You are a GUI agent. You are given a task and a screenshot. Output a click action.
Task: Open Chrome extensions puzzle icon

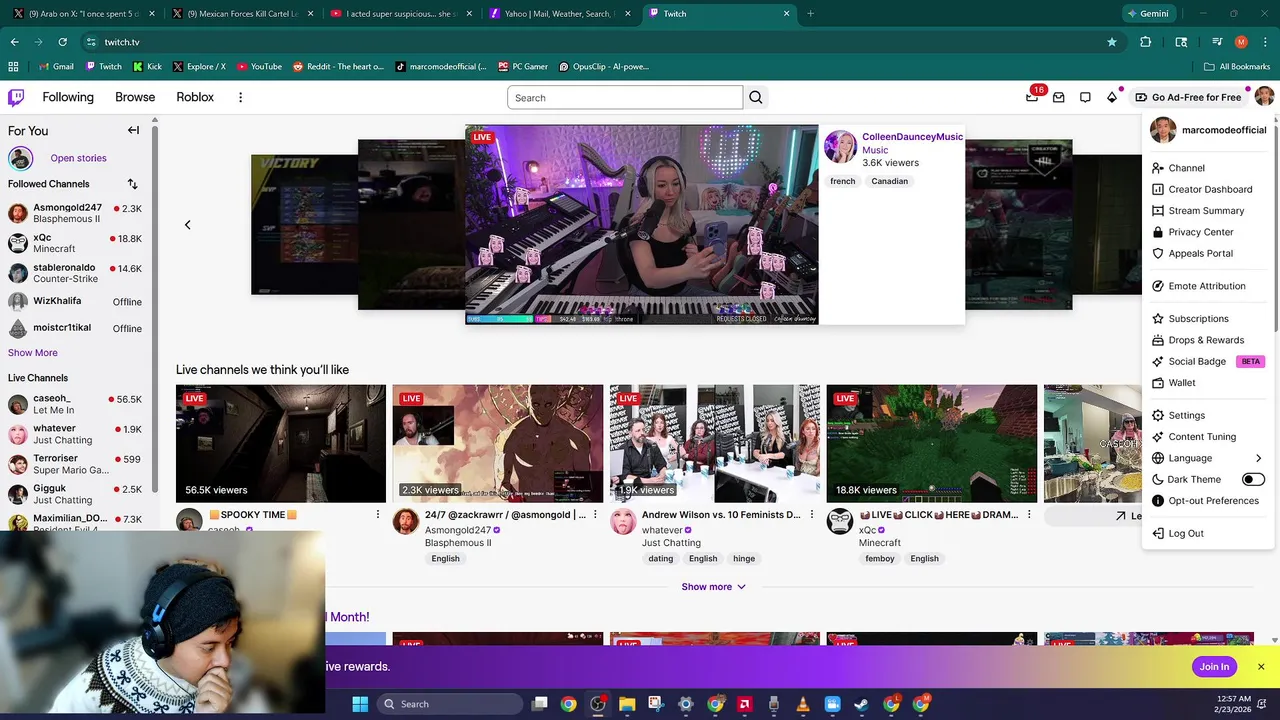point(1146,42)
